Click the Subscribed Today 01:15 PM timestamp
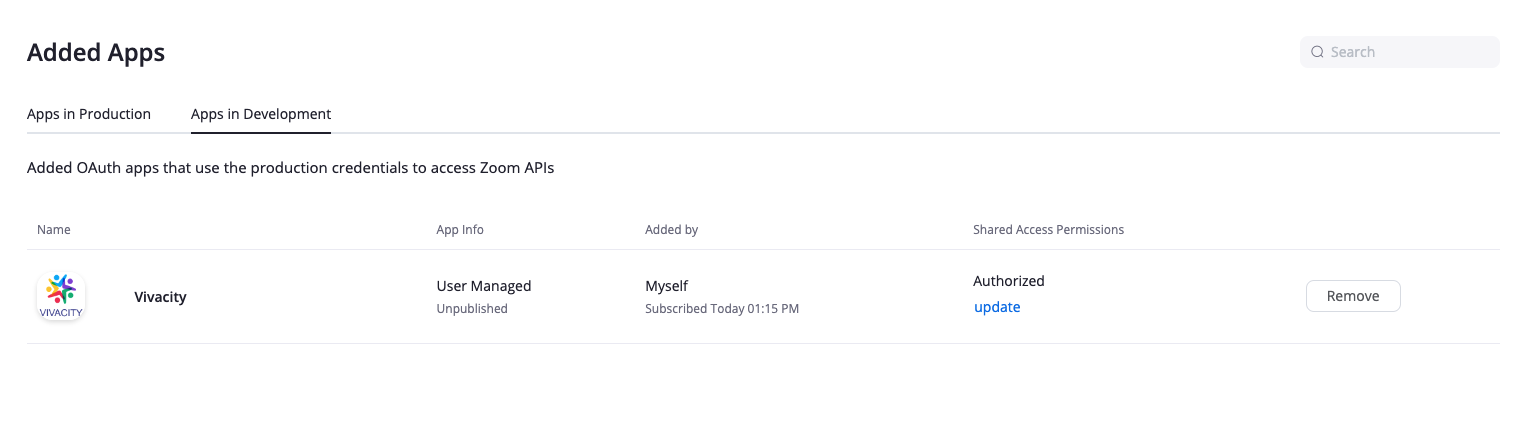The width and height of the screenshot is (1530, 448). 722,309
